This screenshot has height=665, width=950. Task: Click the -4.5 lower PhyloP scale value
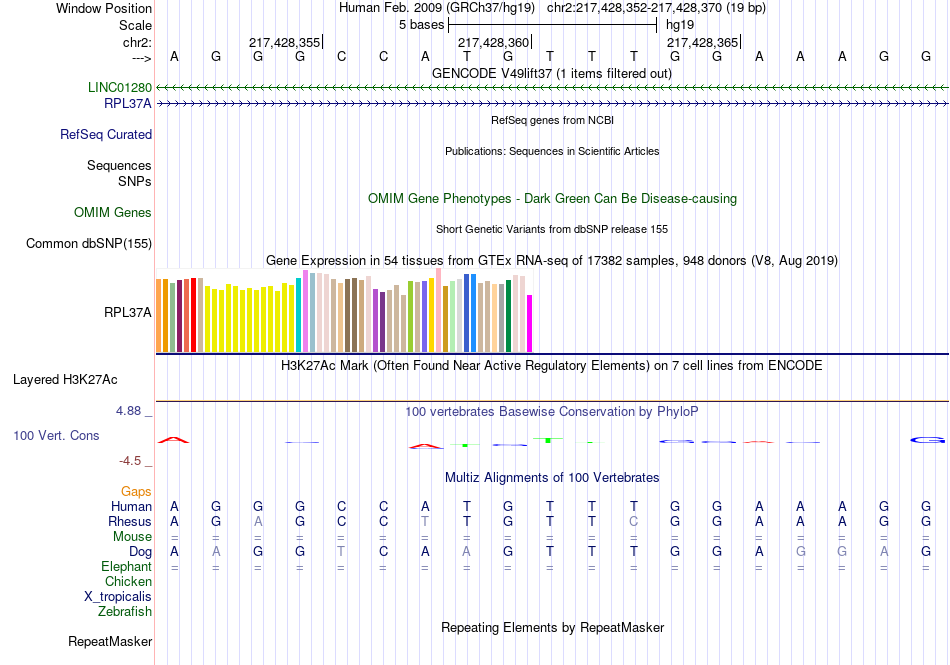(x=130, y=462)
